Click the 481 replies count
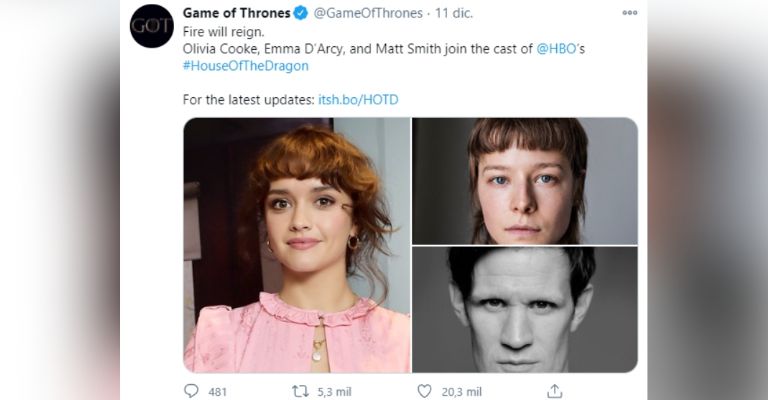Screen dimensions: 768x400 217,391
